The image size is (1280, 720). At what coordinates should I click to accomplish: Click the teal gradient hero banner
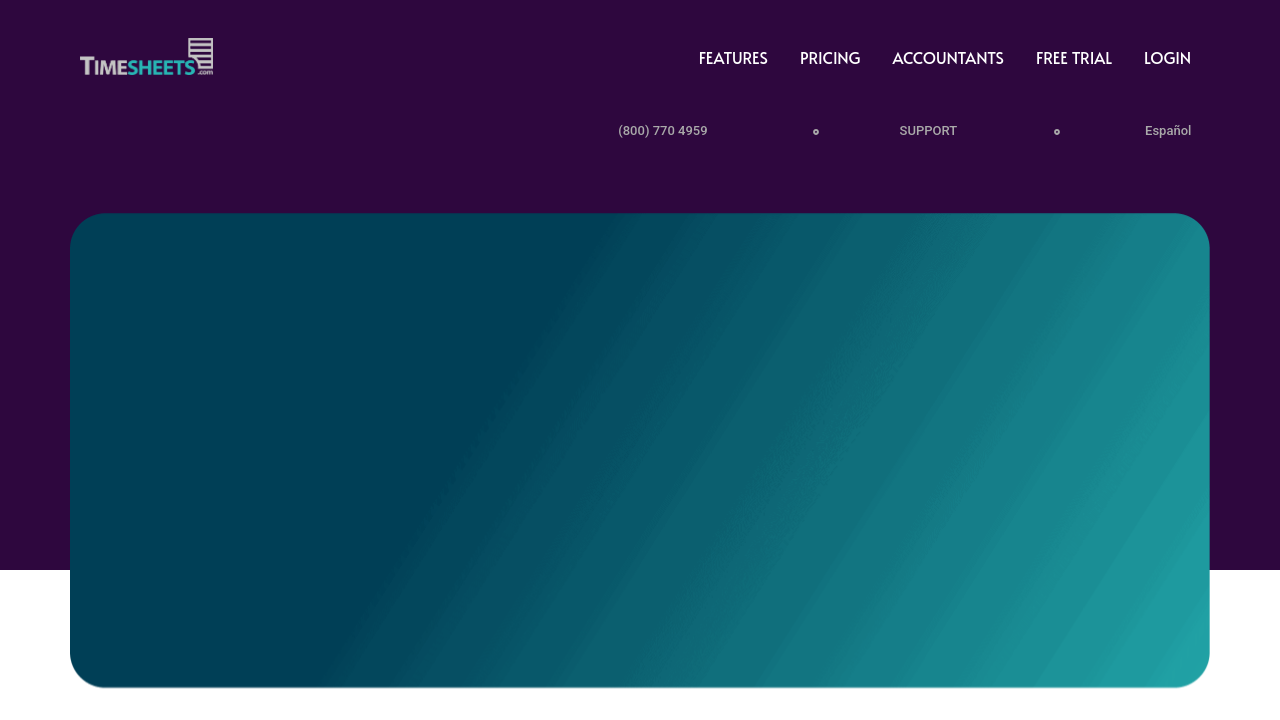(640, 450)
